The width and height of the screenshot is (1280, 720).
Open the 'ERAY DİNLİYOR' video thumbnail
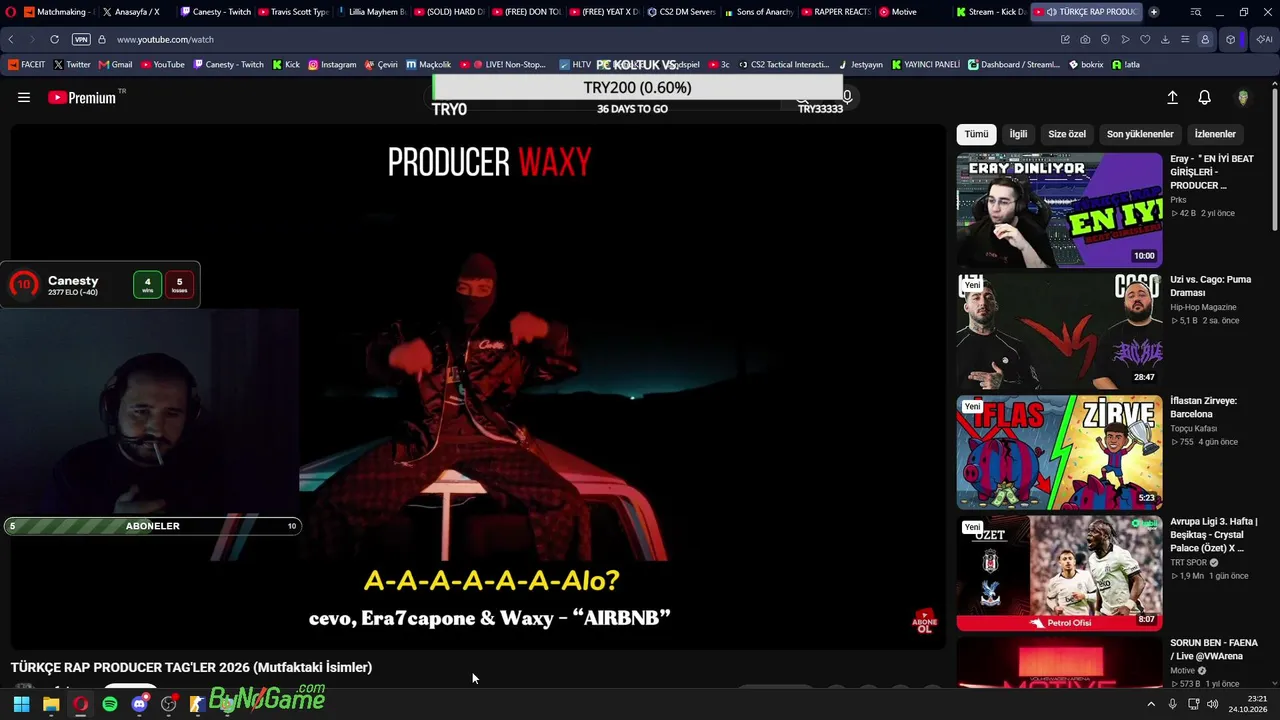(x=1059, y=210)
